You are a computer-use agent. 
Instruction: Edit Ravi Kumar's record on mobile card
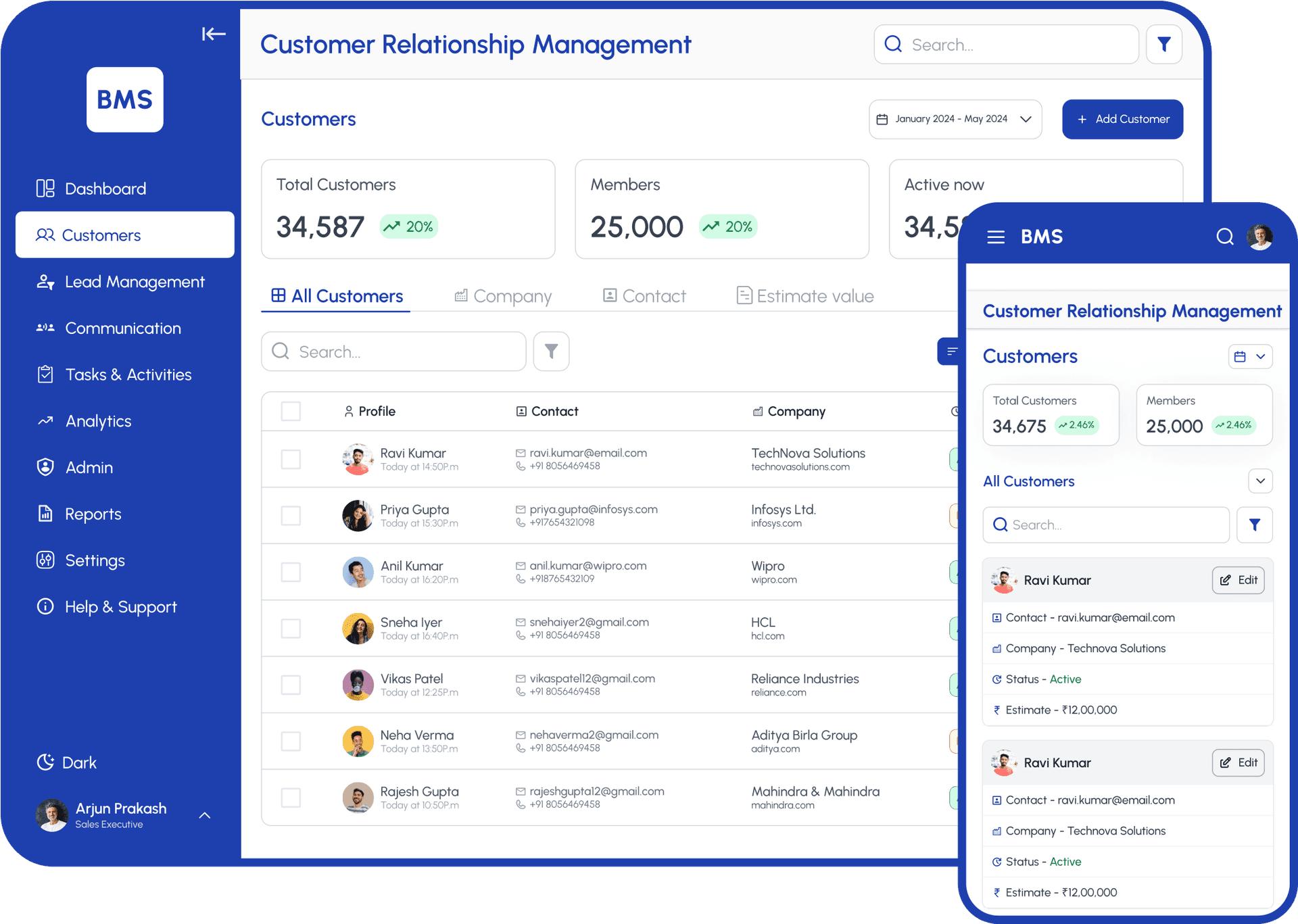(x=1239, y=580)
